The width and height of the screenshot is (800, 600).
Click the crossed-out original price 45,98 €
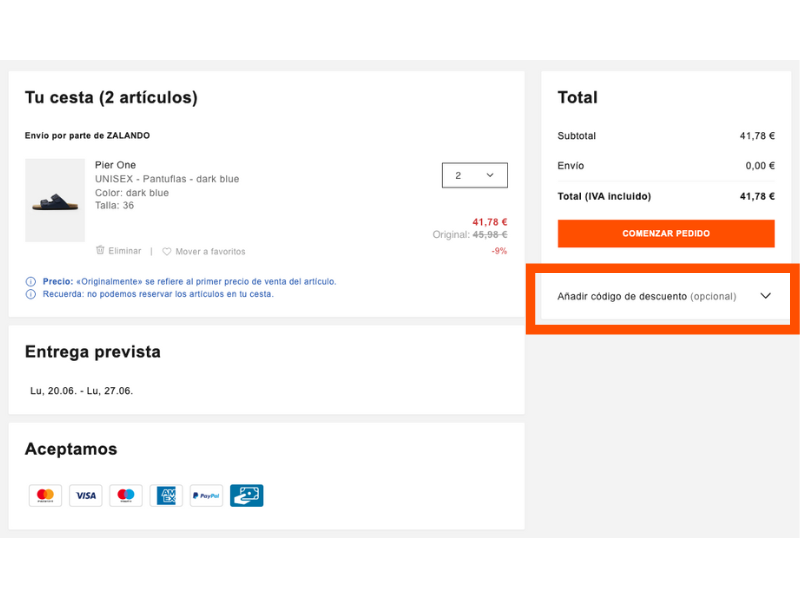click(x=491, y=234)
